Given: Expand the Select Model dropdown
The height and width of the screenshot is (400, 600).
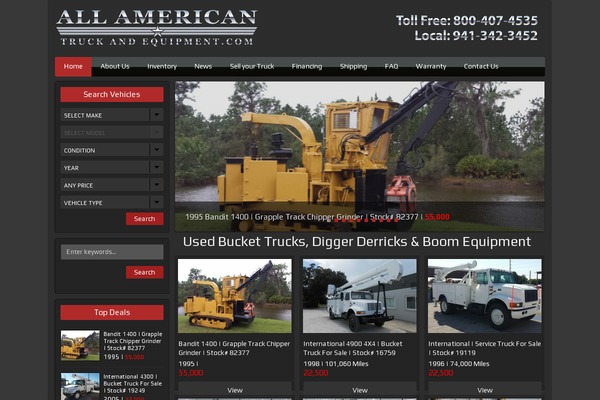Looking at the screenshot, I should [112, 132].
